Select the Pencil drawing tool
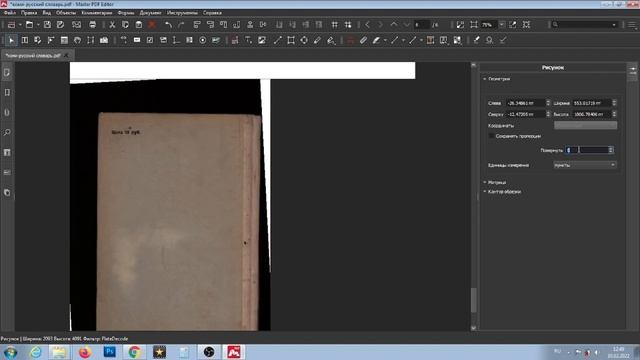640x360 pixels. coord(318,40)
